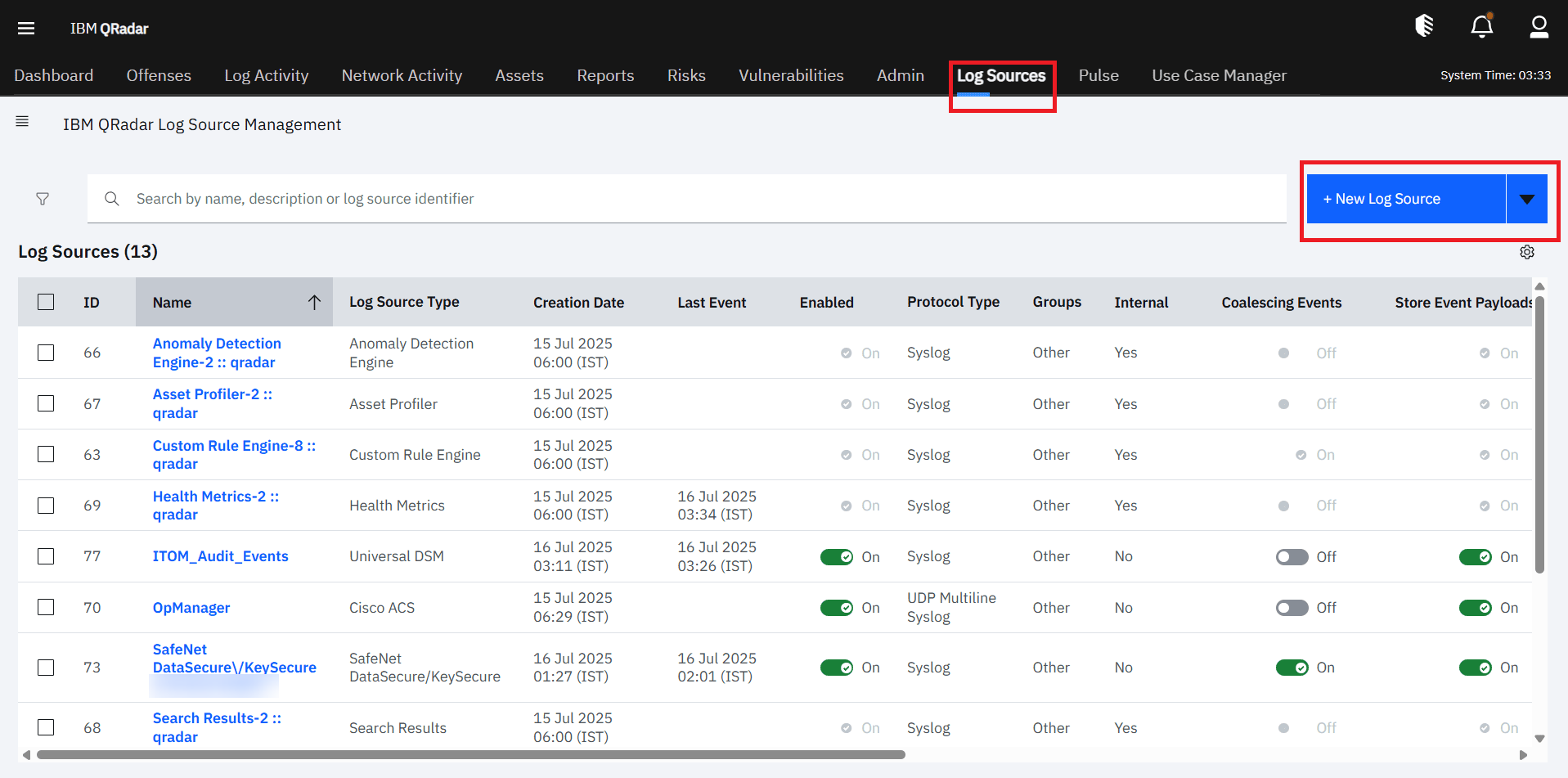Open the Pulse tab
The width and height of the screenshot is (1568, 778).
pyautogui.click(x=1098, y=75)
